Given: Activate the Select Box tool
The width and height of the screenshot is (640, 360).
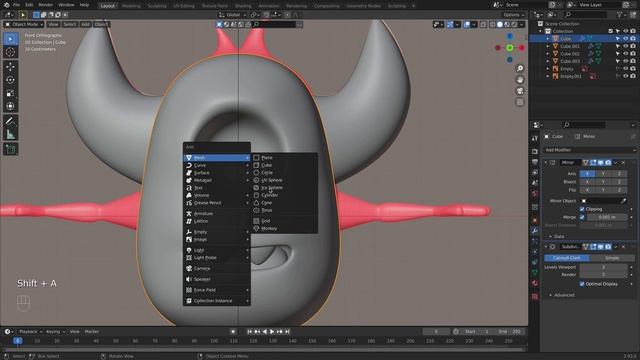Looking at the screenshot, I should (10, 39).
